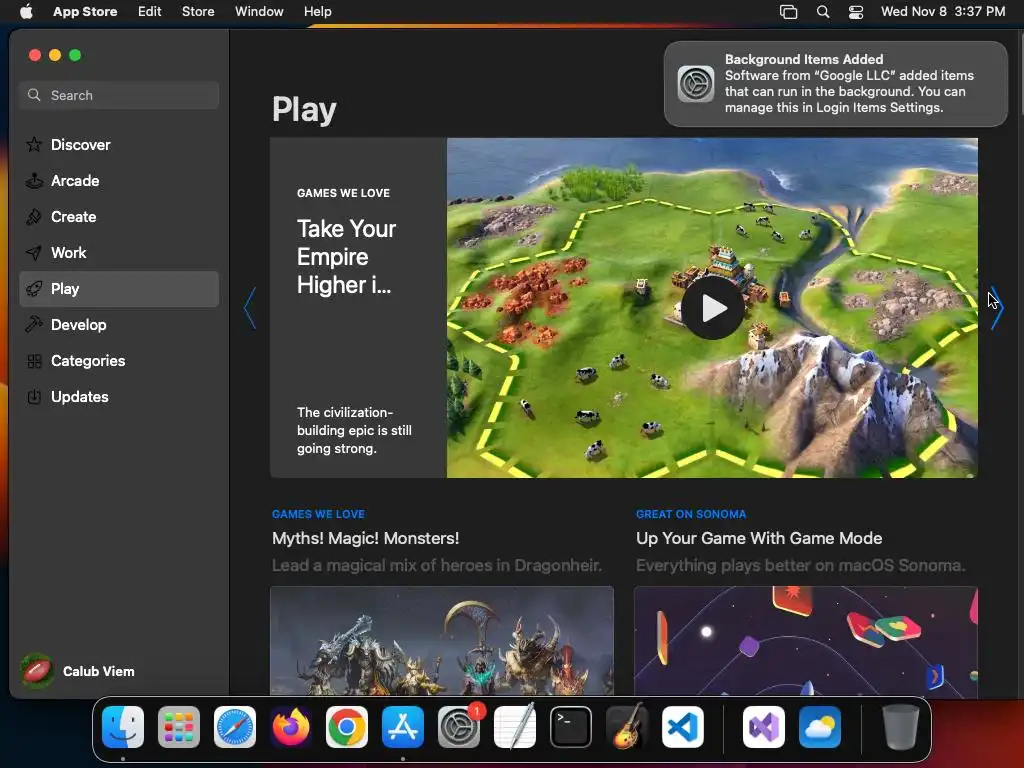Check the Updates section

[x=119, y=396]
